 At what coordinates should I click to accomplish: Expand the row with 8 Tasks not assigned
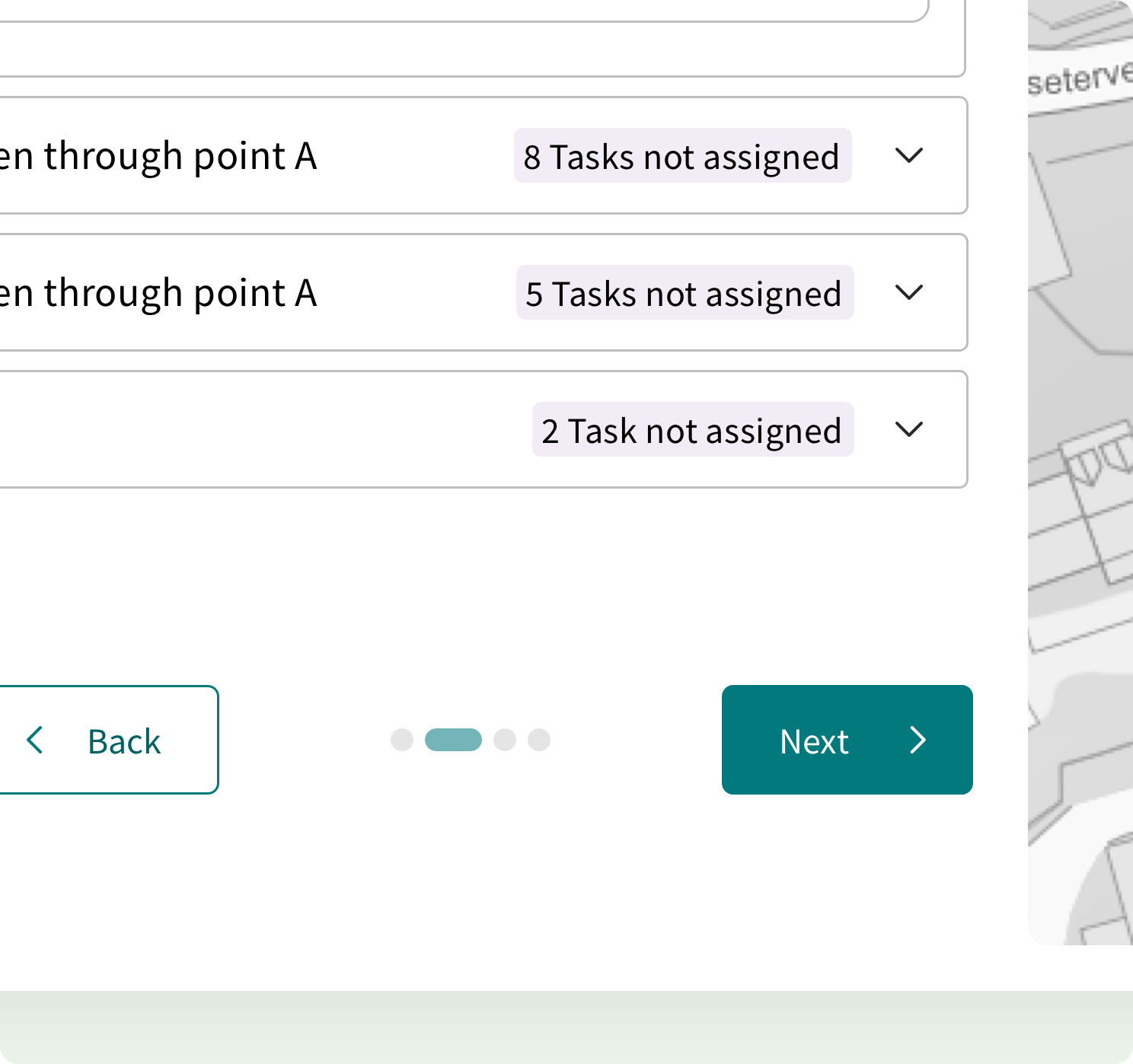click(908, 155)
